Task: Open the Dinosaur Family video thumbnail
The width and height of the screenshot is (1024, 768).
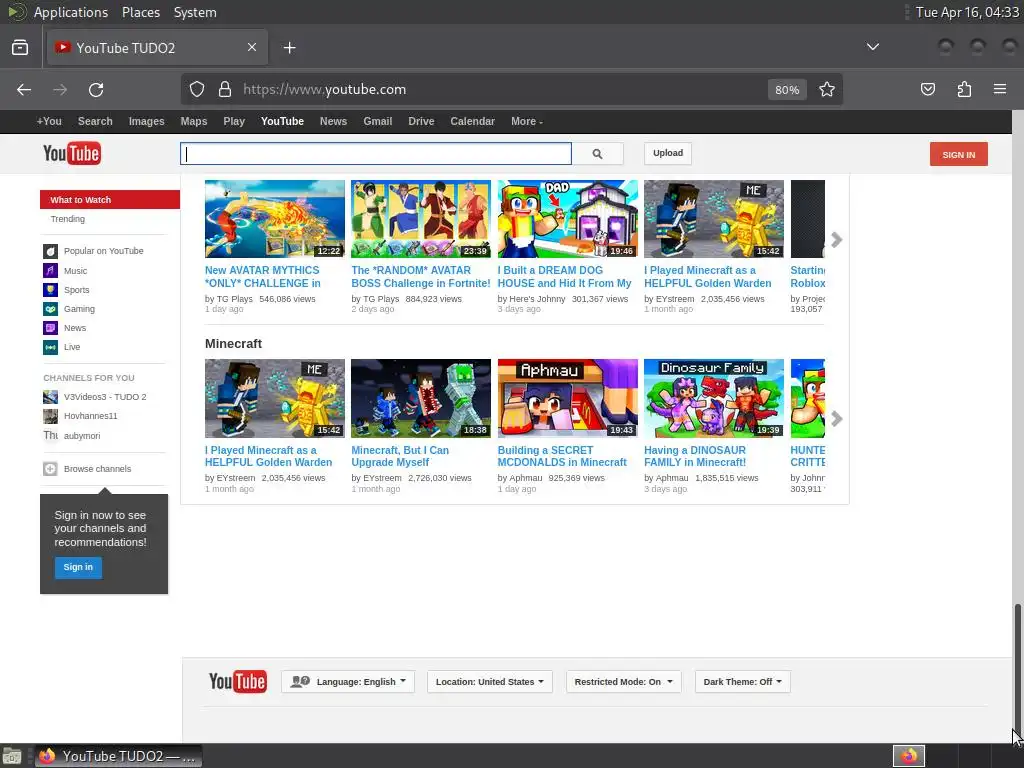Action: 714,398
